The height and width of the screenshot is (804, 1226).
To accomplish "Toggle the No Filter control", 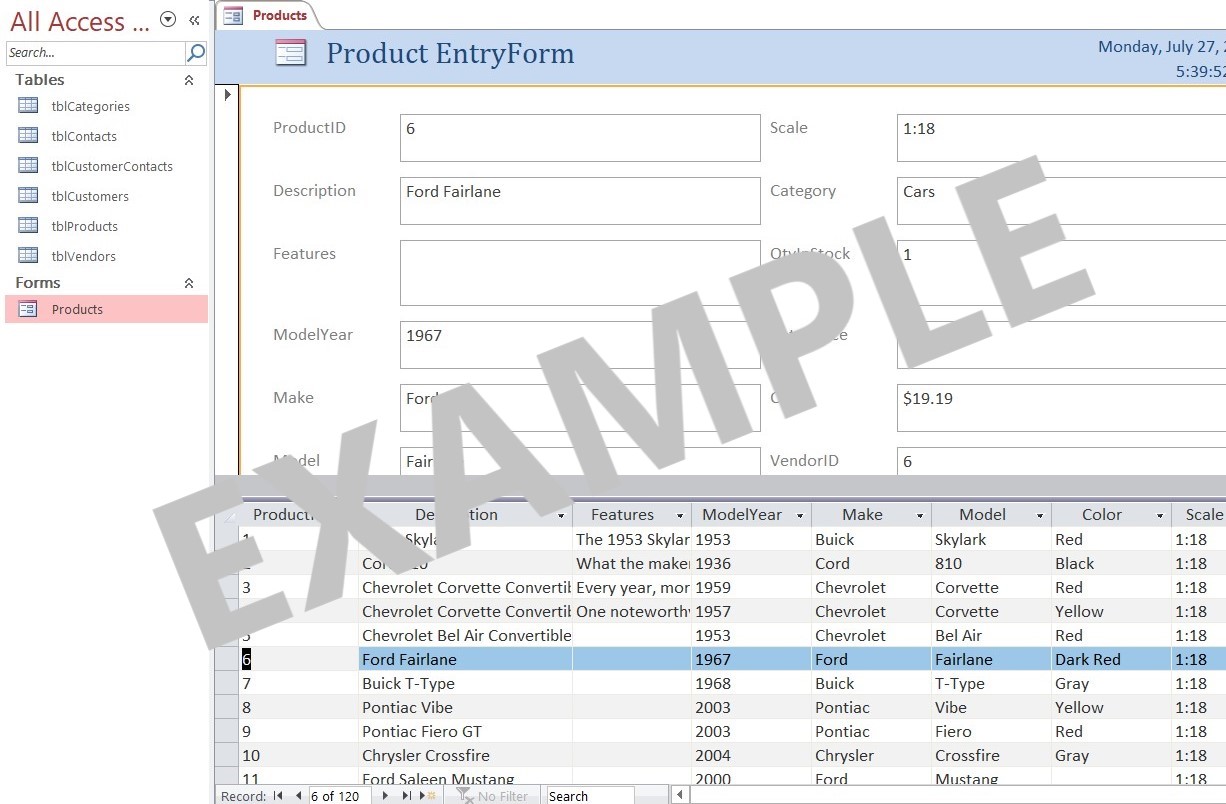I will click(492, 795).
